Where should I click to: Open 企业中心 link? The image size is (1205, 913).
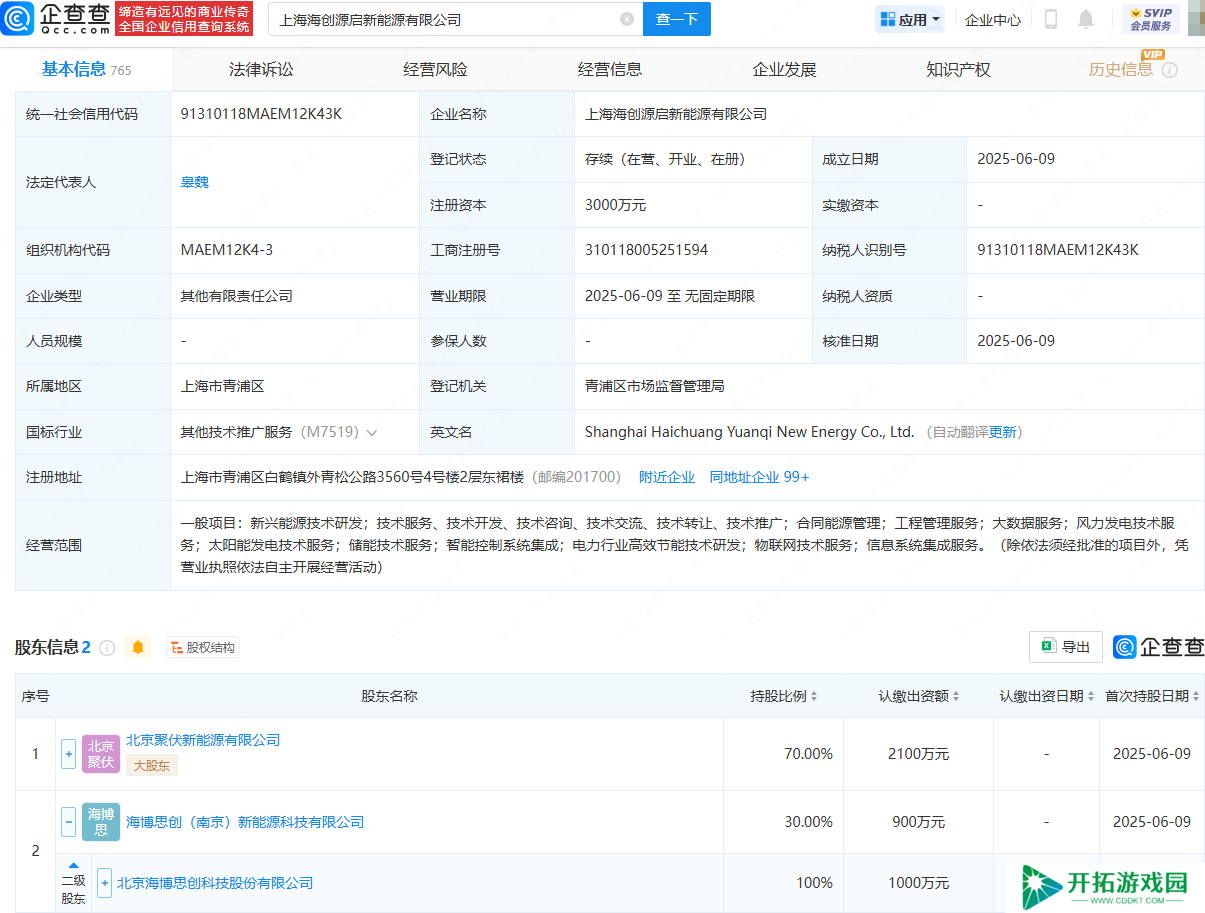point(993,19)
